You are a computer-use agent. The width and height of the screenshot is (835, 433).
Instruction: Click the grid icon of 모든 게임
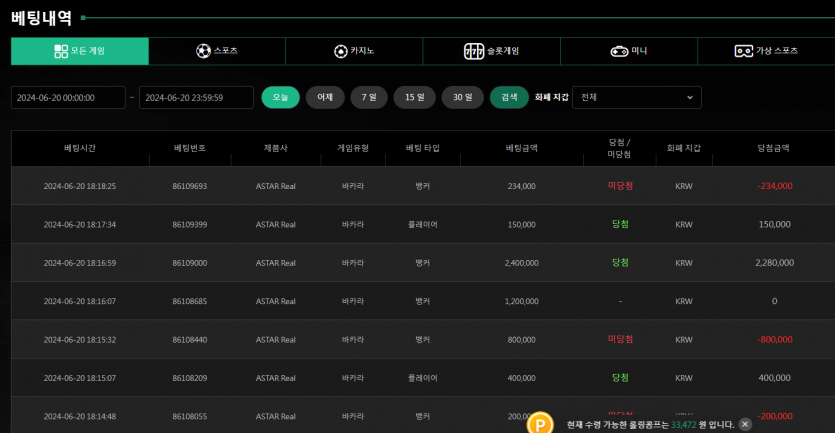pos(61,51)
